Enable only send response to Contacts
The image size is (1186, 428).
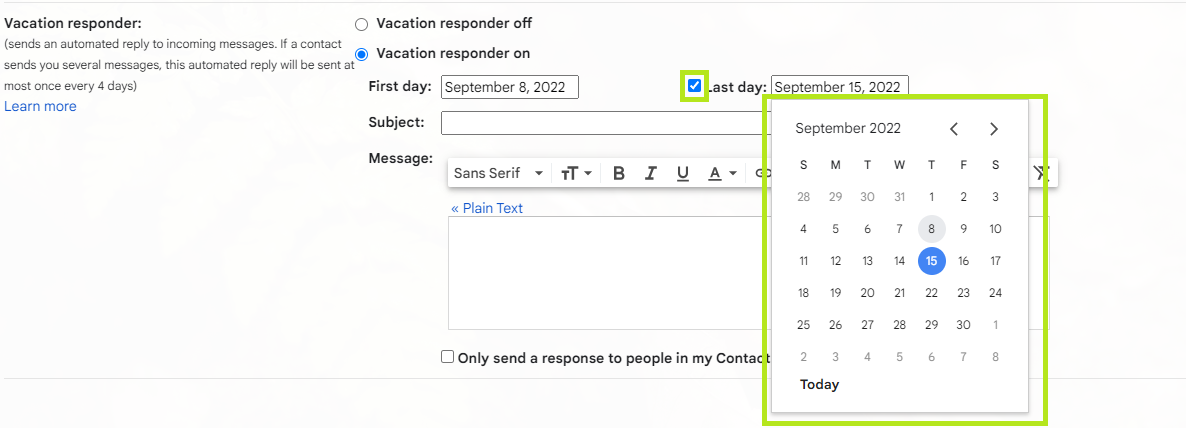tap(448, 357)
